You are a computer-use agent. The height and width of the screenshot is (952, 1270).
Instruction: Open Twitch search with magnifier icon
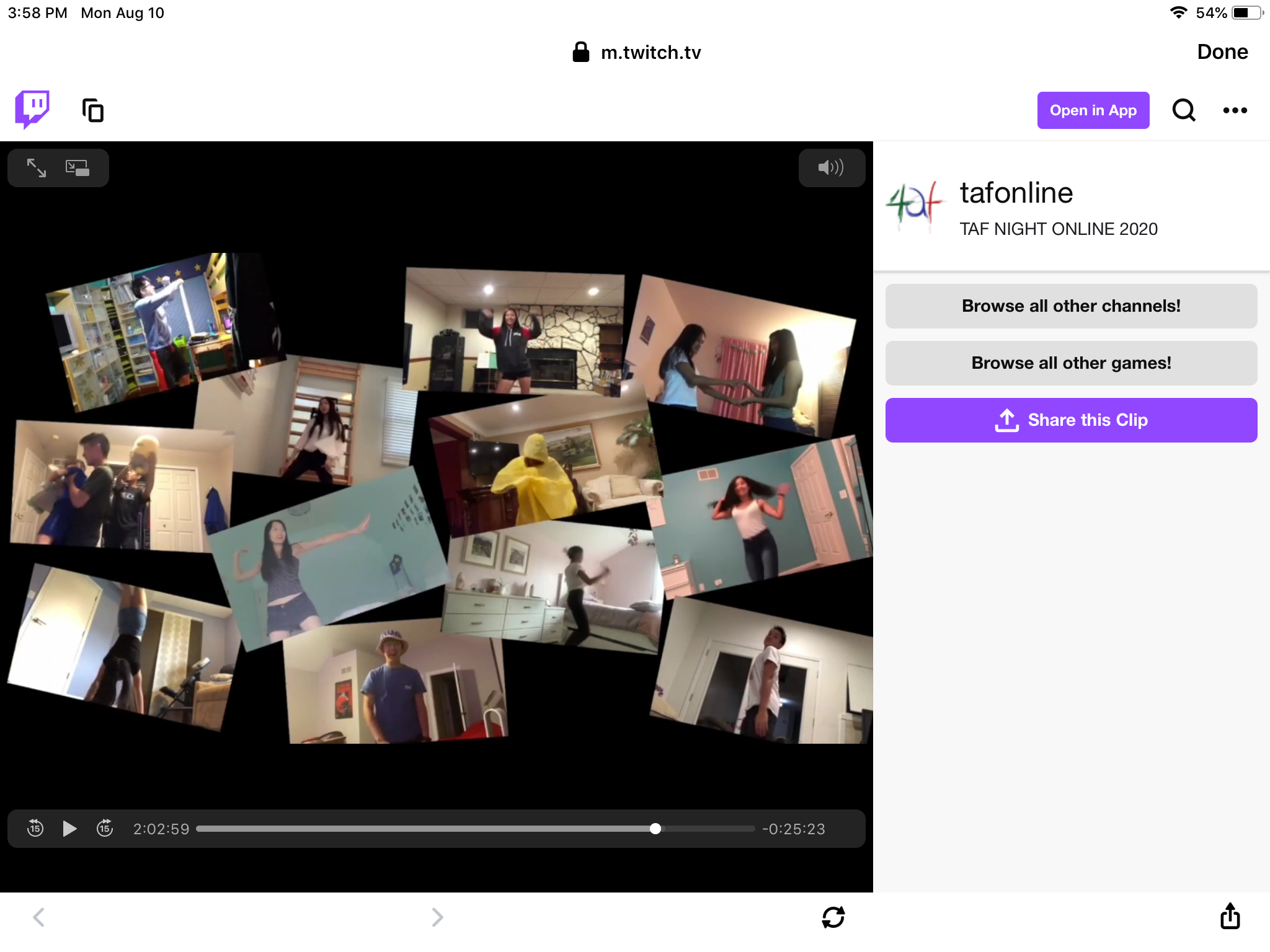pyautogui.click(x=1183, y=110)
